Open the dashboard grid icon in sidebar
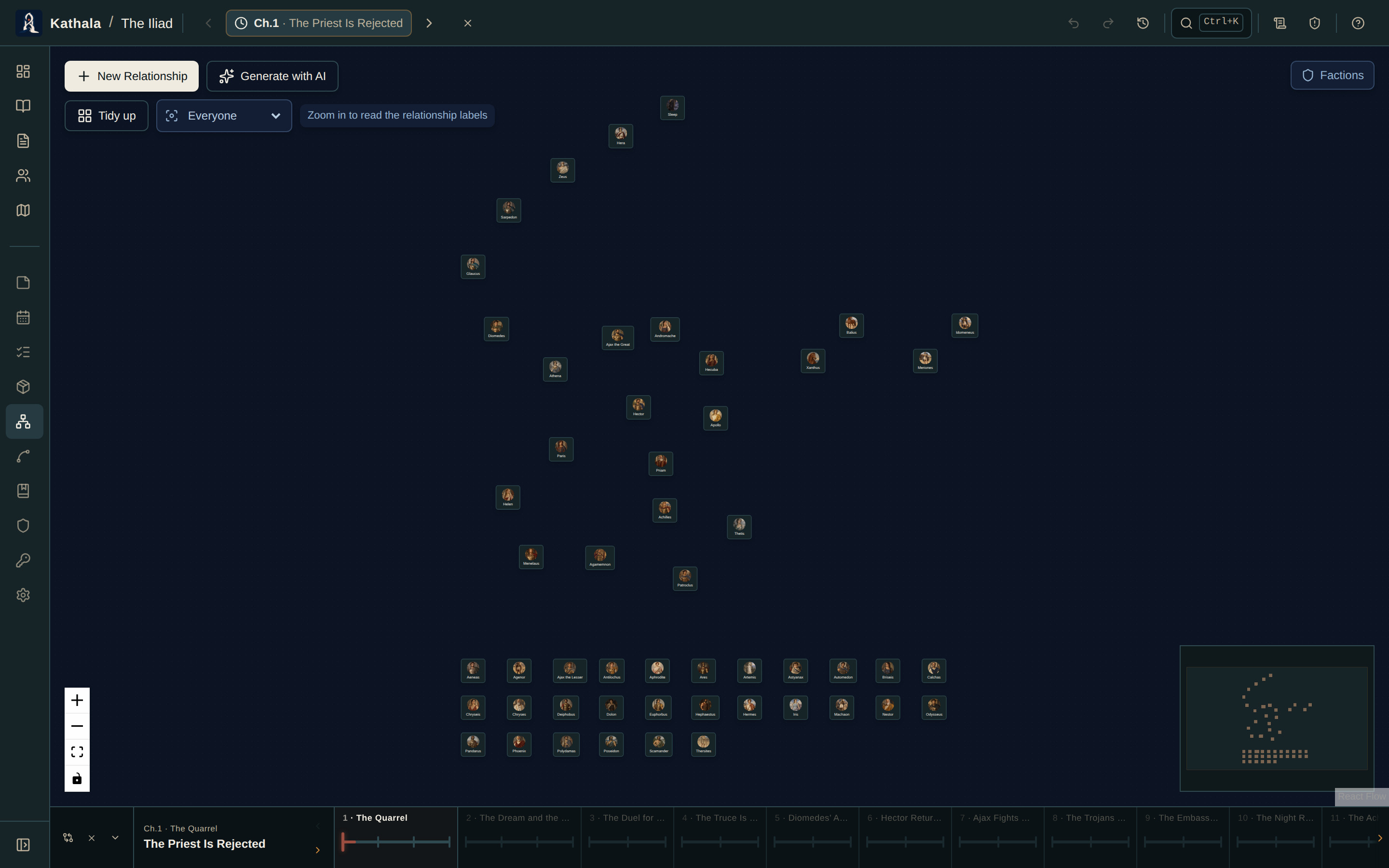1389x868 pixels. point(23,71)
